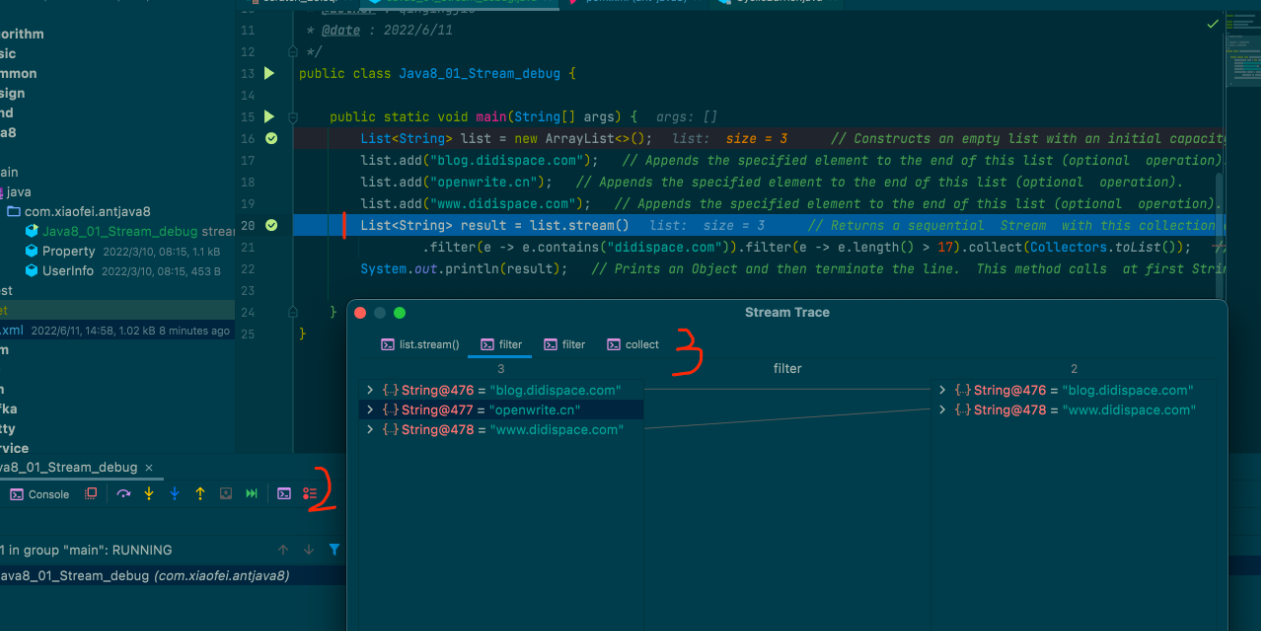1261x631 pixels.
Task: Open Trace Current Stream Chain icon
Action: pos(310,494)
